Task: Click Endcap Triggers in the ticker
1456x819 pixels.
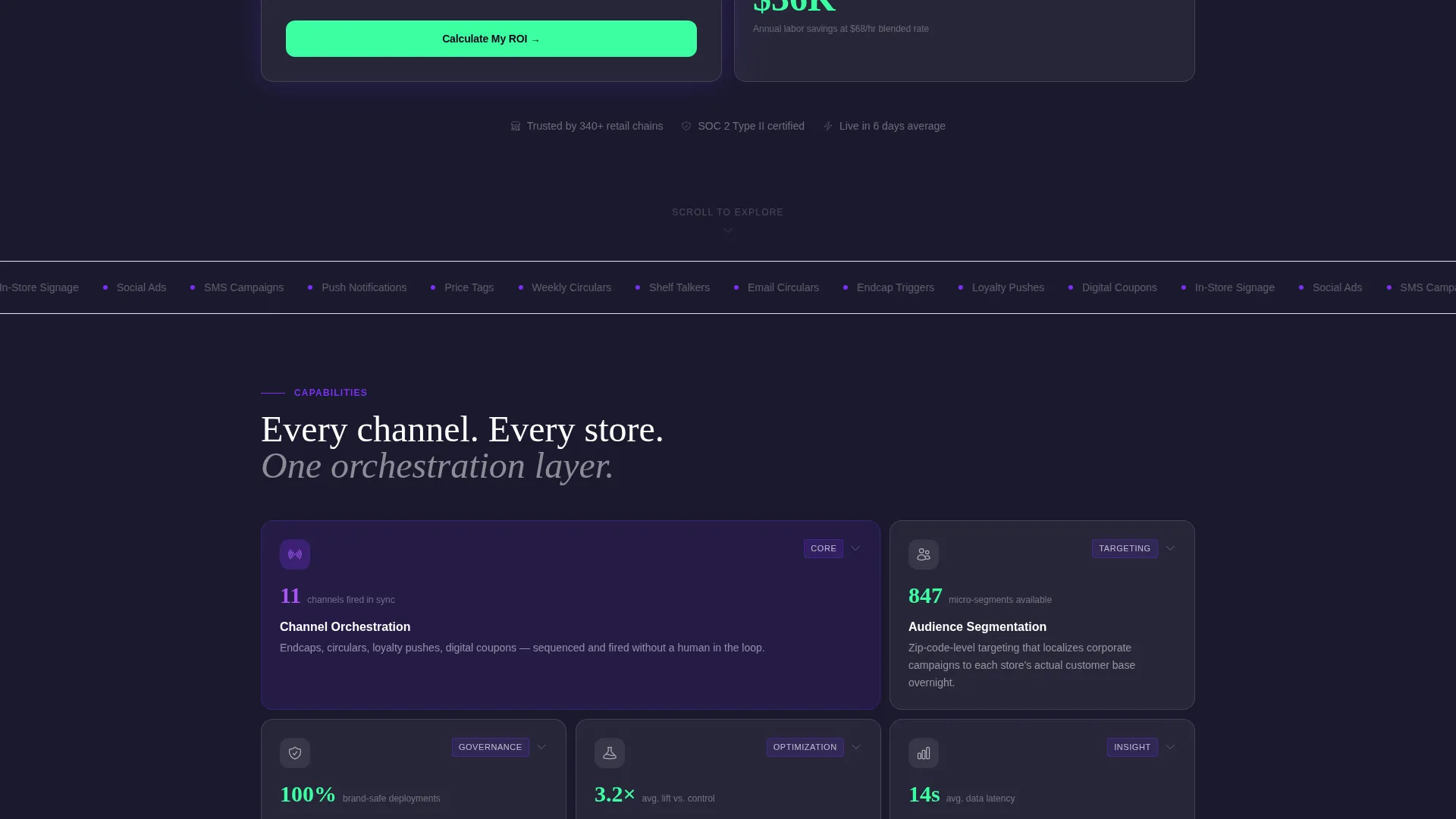Action: 896,287
